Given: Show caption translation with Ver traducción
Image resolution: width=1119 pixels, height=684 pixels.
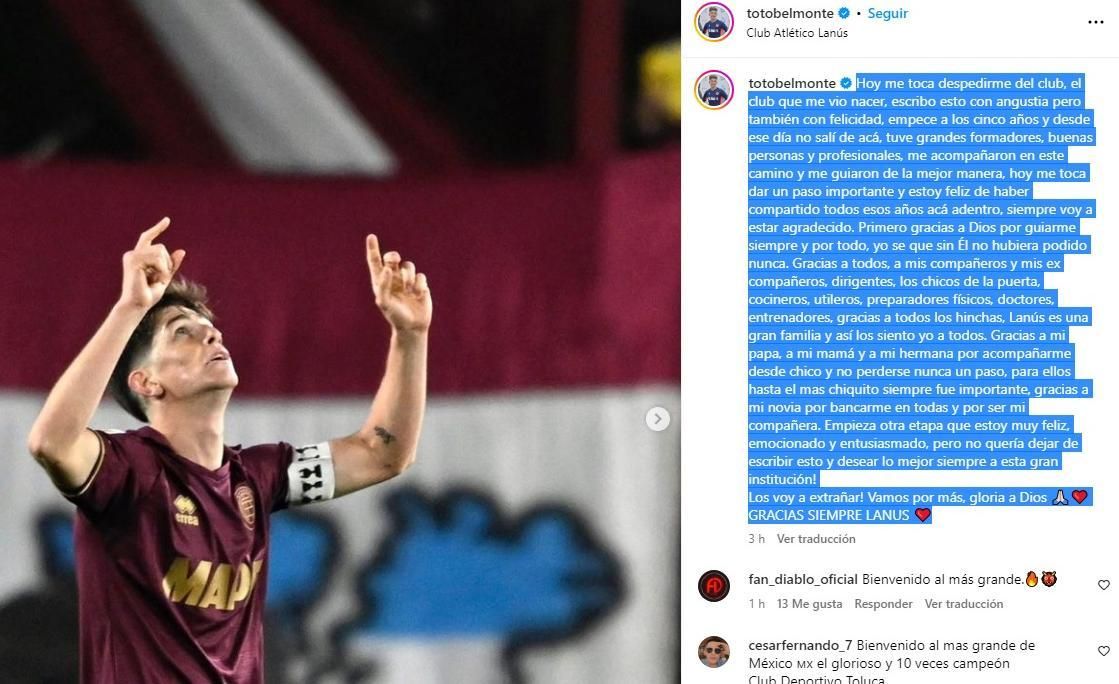Looking at the screenshot, I should pos(816,538).
